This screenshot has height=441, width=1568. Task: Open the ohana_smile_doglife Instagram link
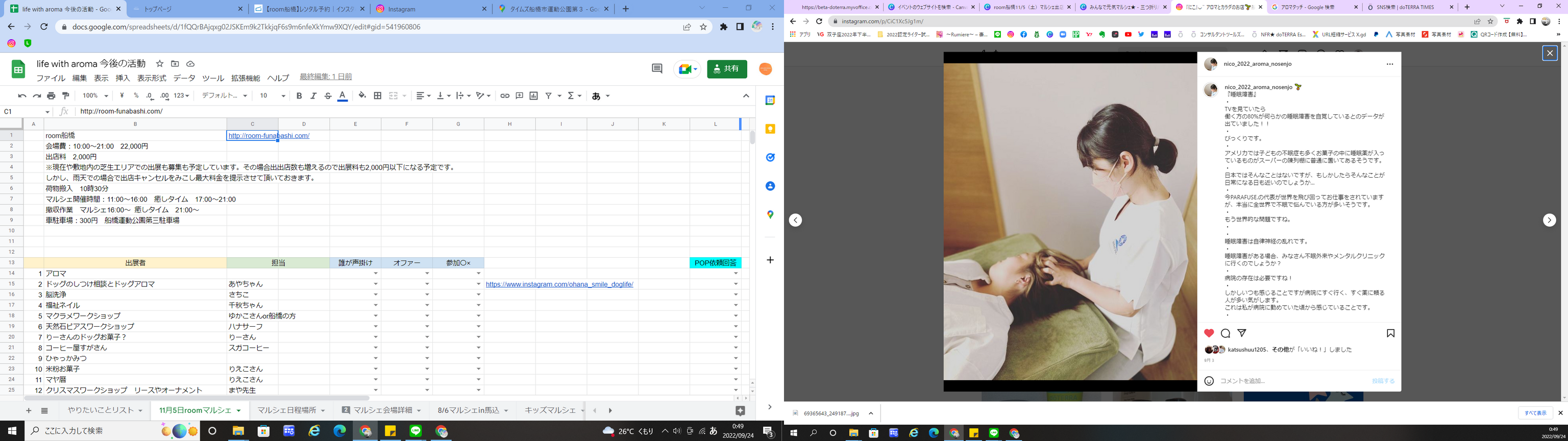coord(559,284)
